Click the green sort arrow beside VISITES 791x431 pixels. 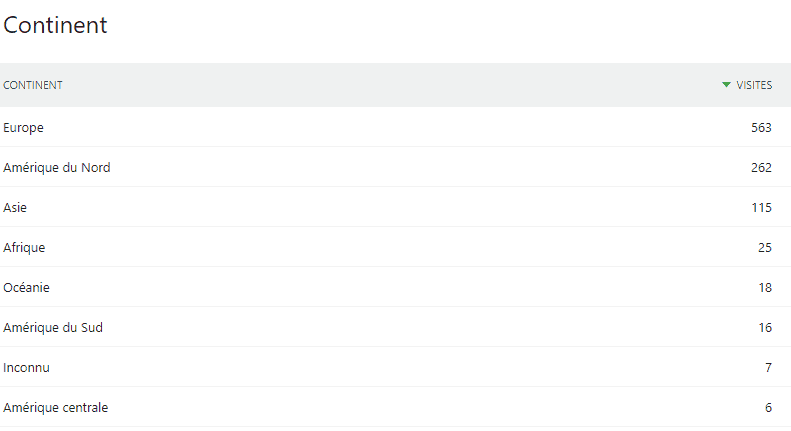tap(726, 85)
